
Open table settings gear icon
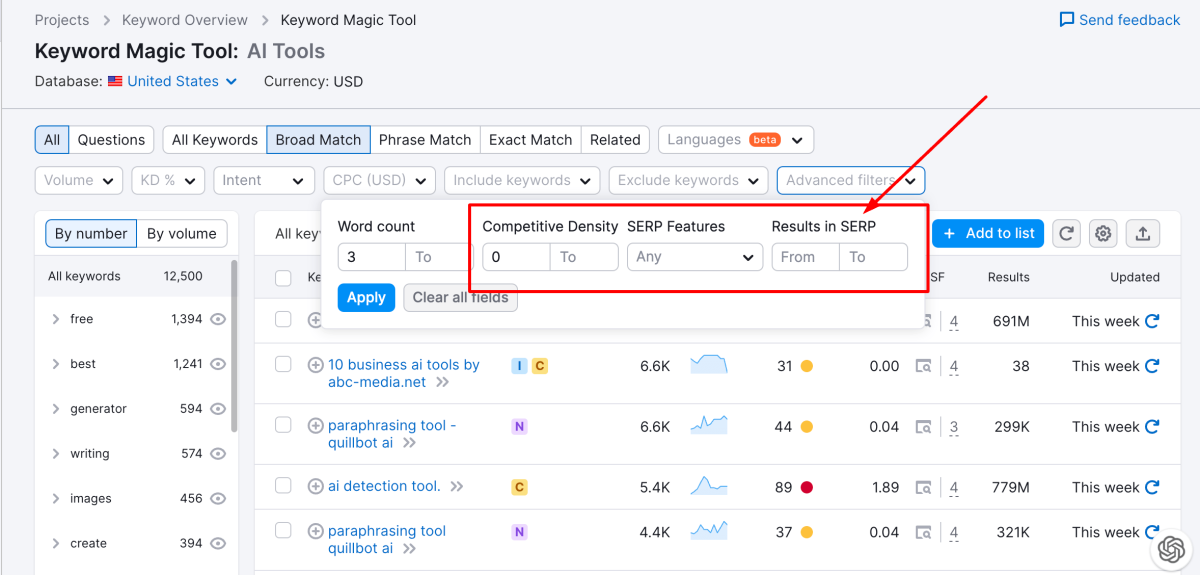1103,233
